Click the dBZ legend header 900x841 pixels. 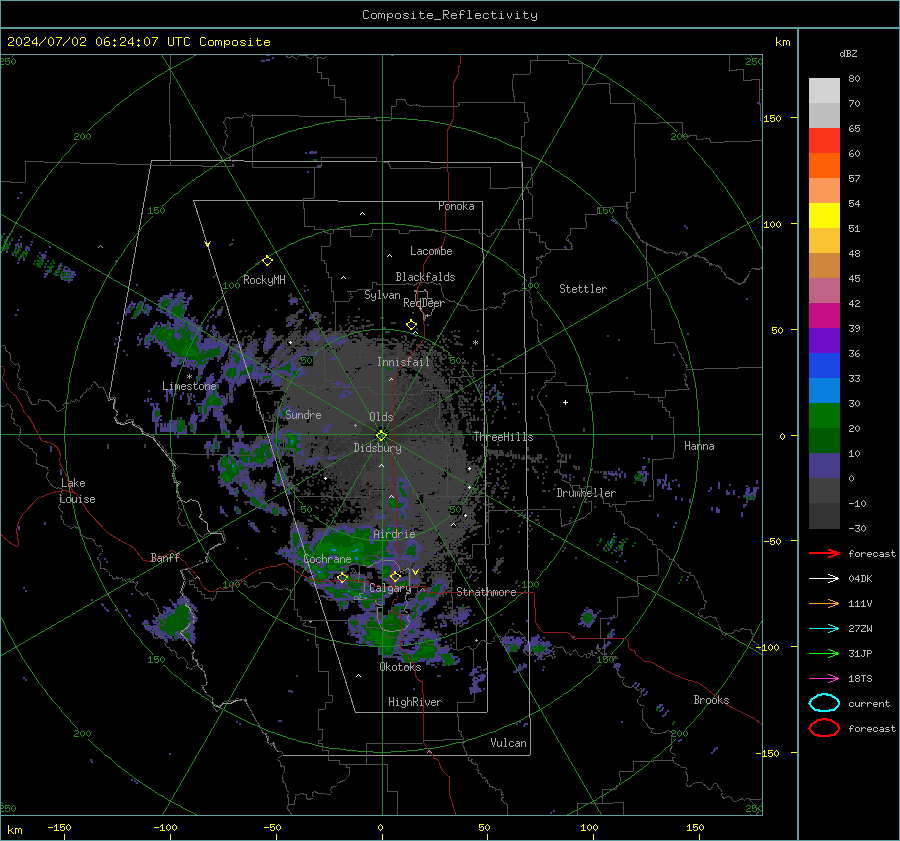[848, 54]
